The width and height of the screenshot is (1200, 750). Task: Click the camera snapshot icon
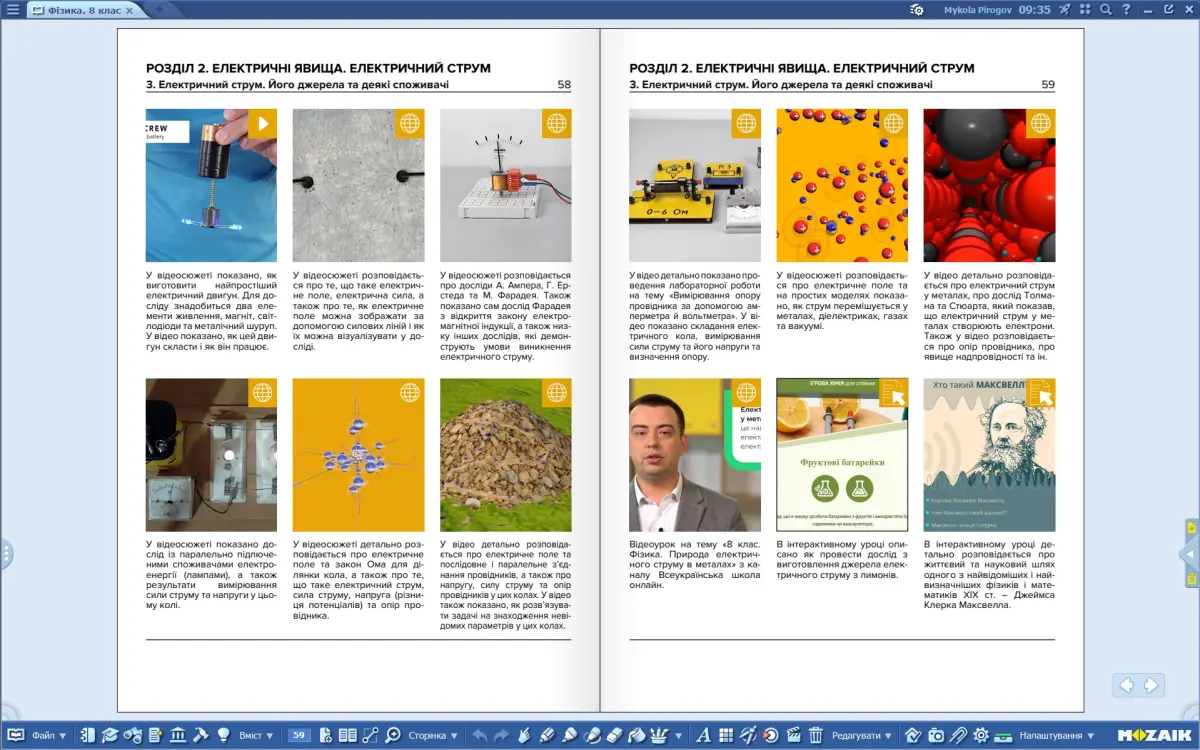tap(936, 735)
